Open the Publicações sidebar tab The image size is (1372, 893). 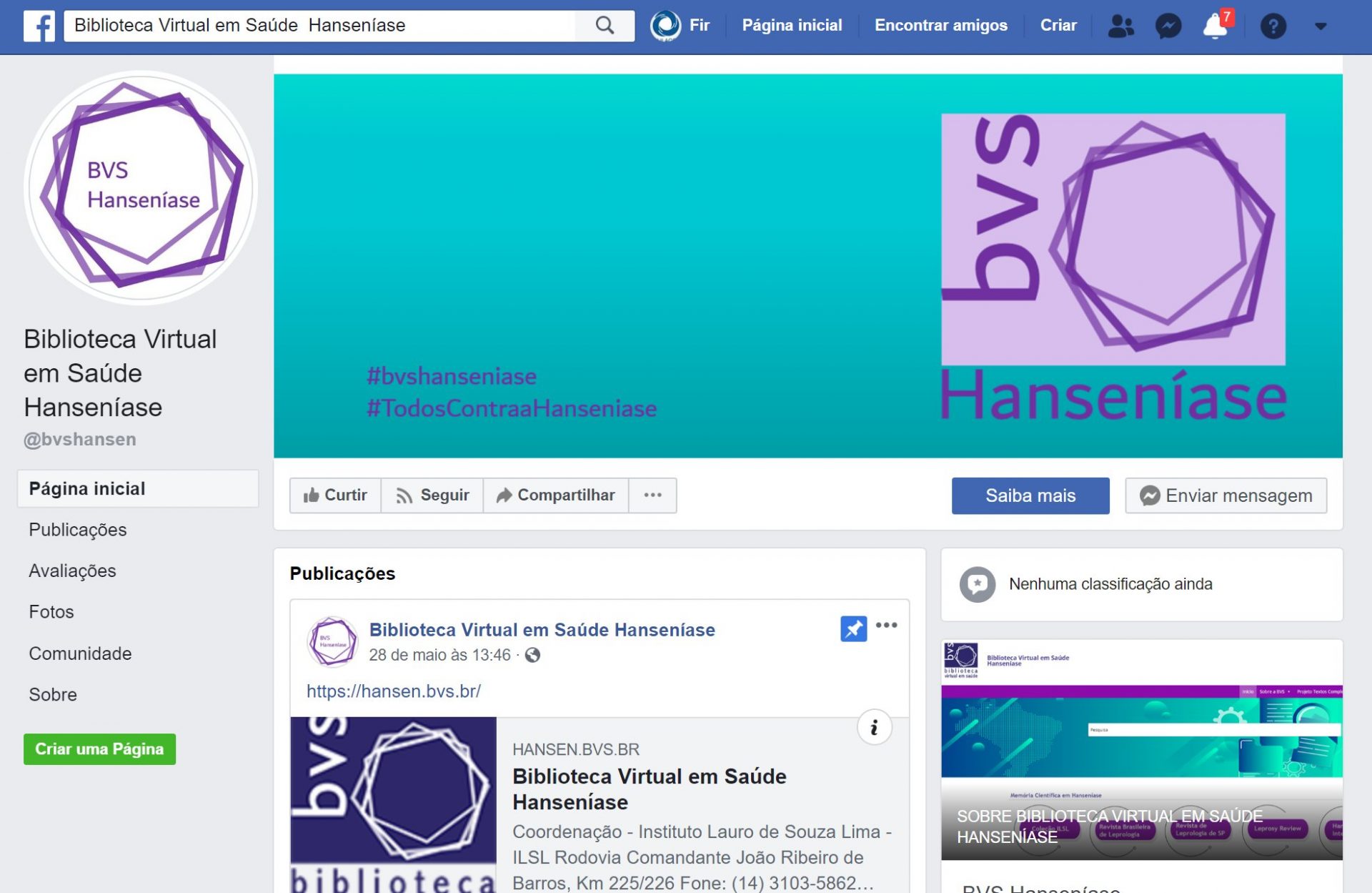point(77,530)
